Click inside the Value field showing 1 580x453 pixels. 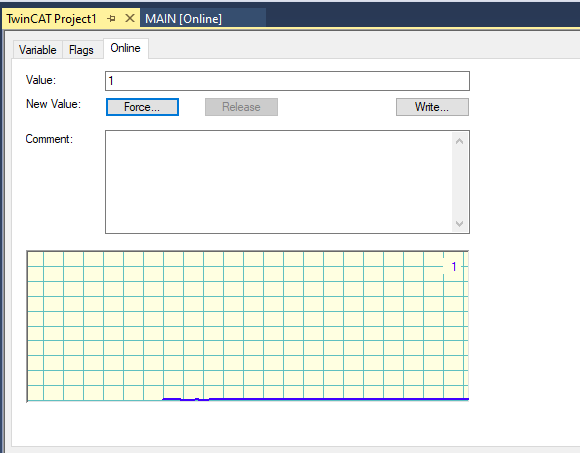pyautogui.click(x=287, y=81)
